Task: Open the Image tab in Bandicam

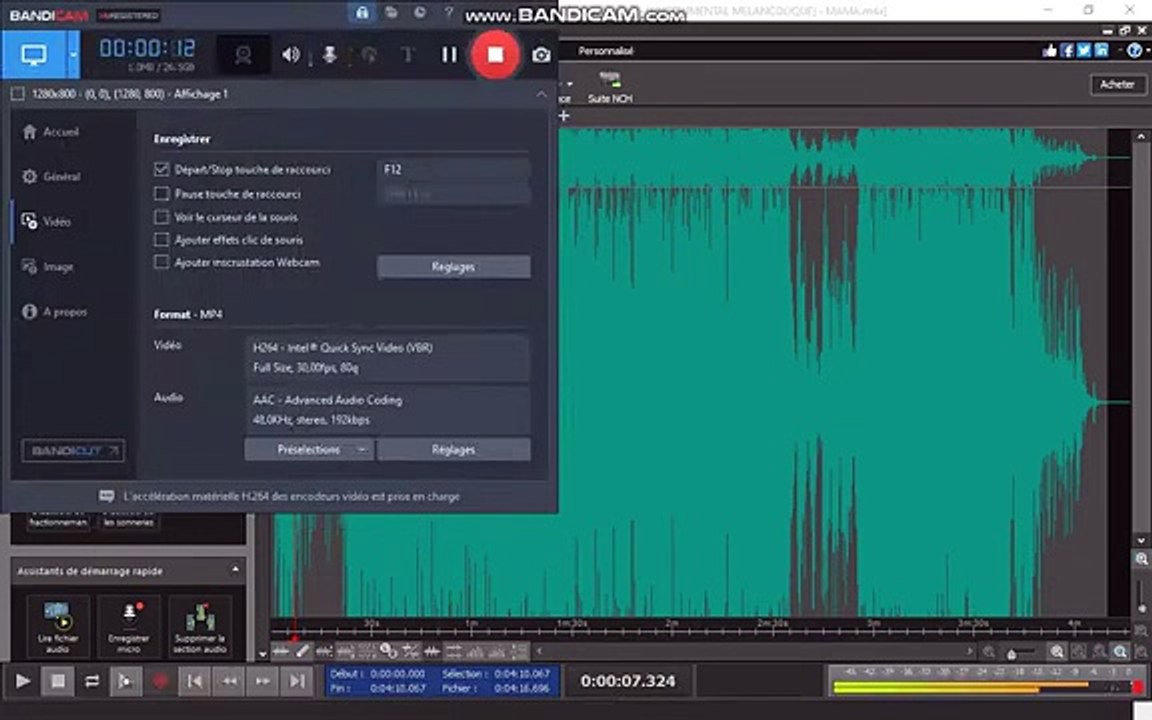Action: [x=48, y=267]
